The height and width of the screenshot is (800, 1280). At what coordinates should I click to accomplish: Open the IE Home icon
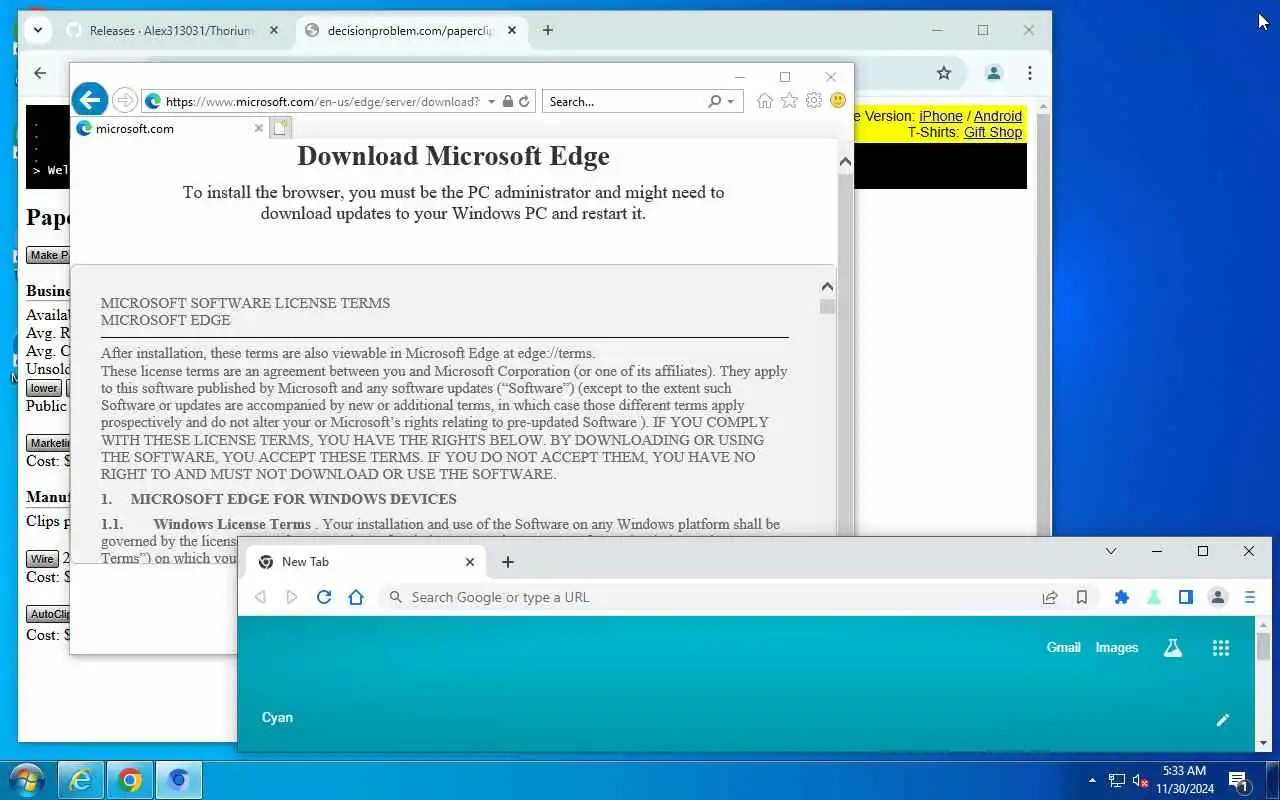[765, 100]
